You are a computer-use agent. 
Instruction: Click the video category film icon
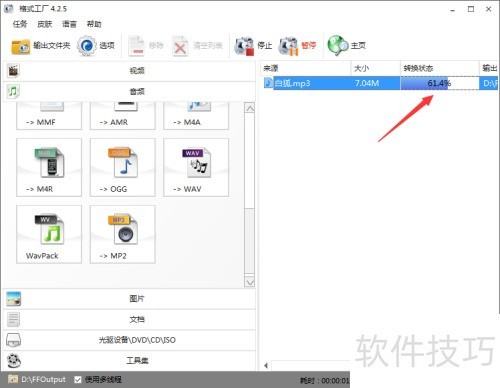pos(13,71)
